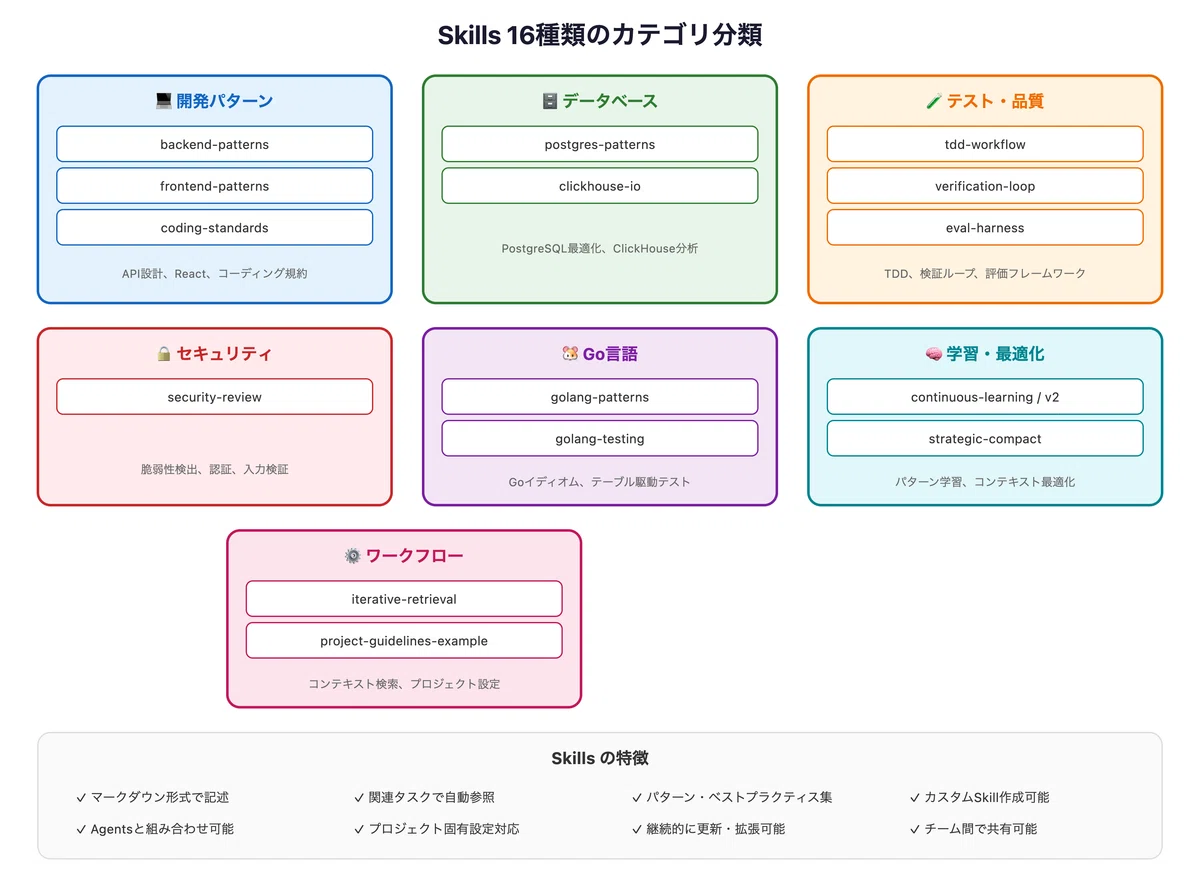Click the golang-testing skill box
Screen dimensions: 1200x884
click(600, 439)
